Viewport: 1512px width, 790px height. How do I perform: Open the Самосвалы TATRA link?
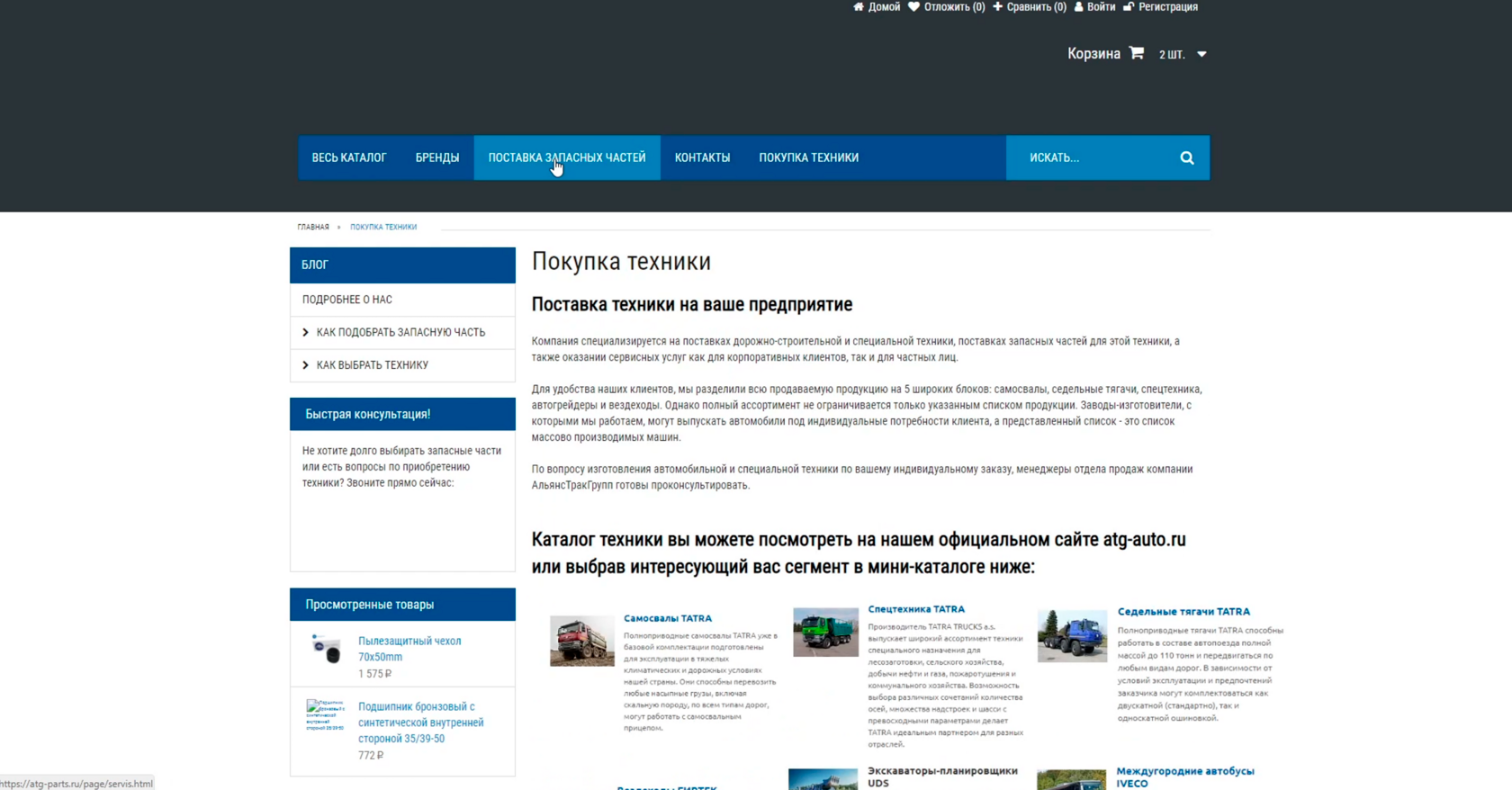(x=668, y=618)
